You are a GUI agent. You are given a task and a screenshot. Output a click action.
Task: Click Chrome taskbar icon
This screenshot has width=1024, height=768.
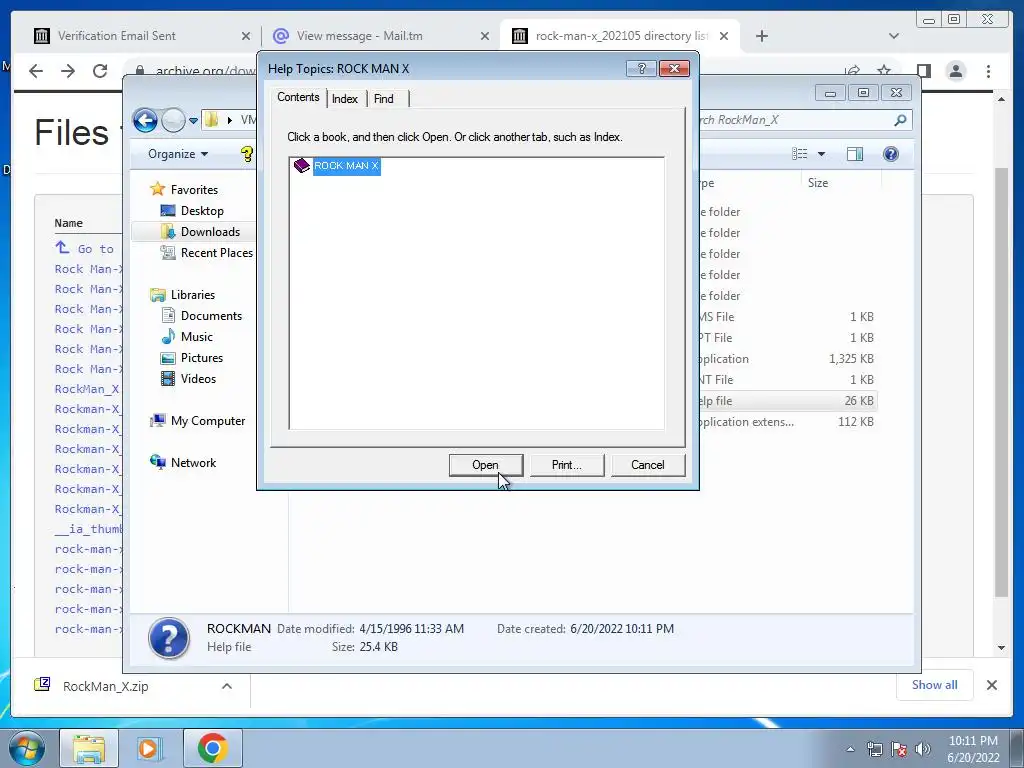213,748
